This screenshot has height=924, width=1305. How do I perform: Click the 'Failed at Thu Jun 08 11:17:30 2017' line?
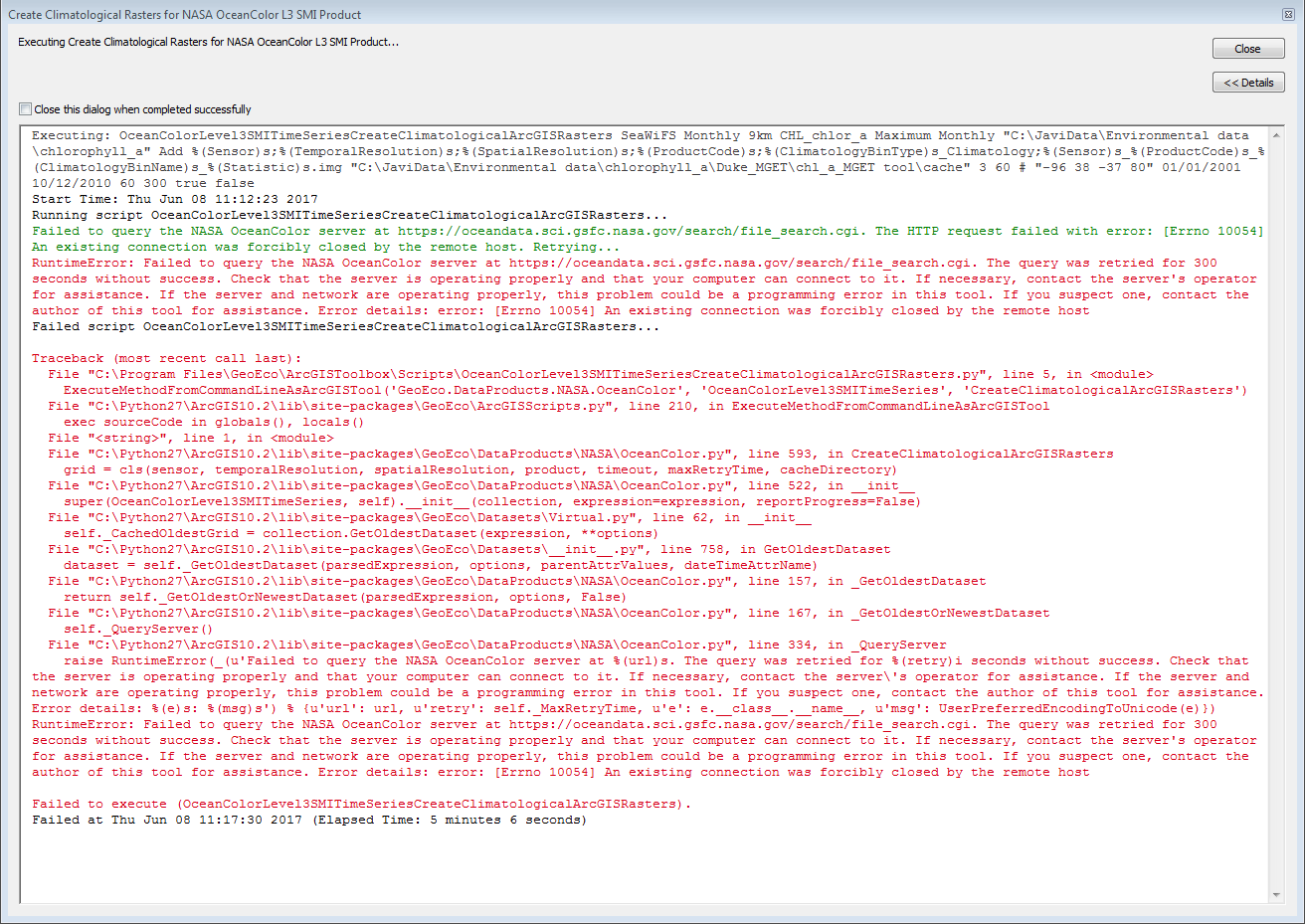pyautogui.click(x=309, y=820)
